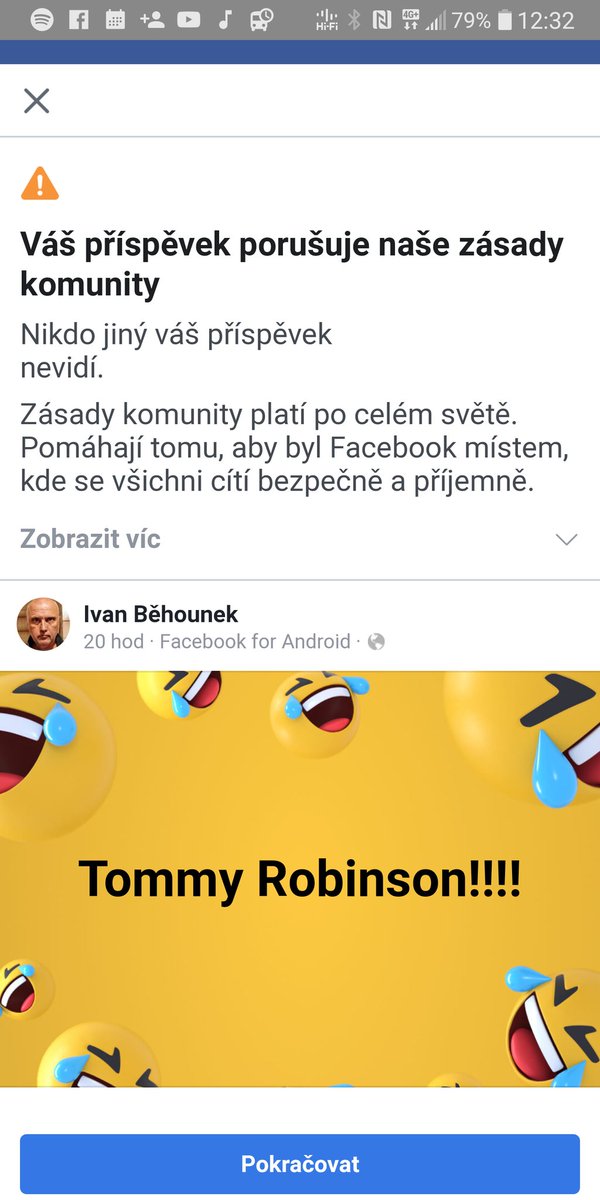Tap the Spotify status bar icon
Viewport: 600px width, 1200px height.
tap(42, 20)
